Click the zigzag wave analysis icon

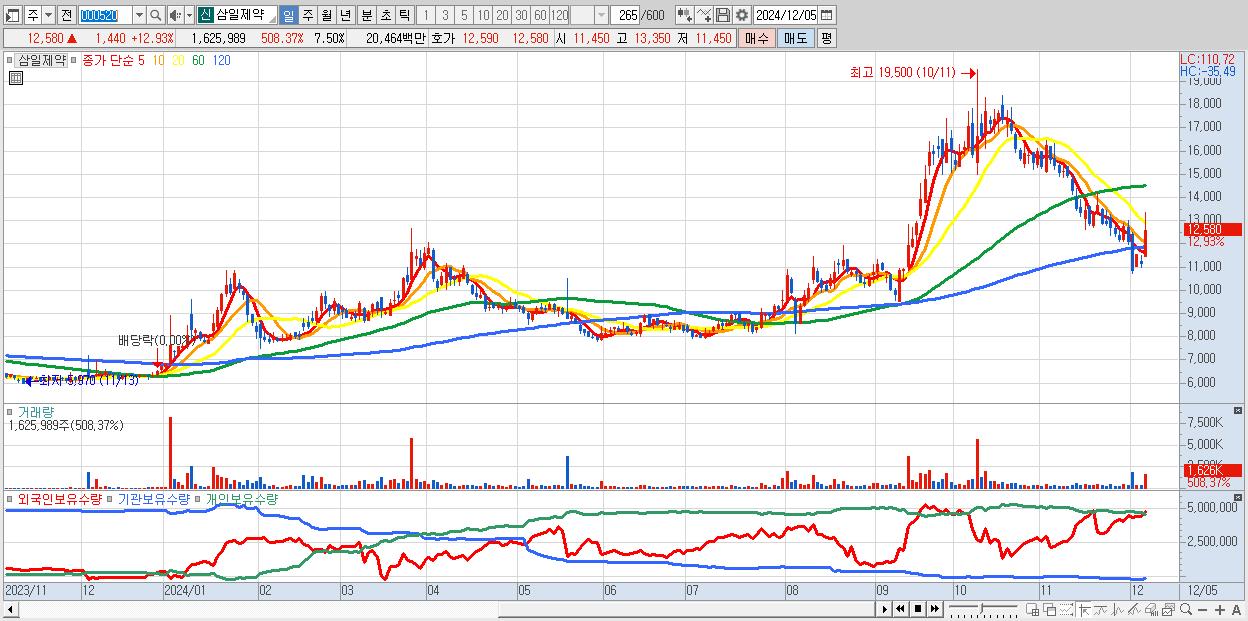(1117, 609)
